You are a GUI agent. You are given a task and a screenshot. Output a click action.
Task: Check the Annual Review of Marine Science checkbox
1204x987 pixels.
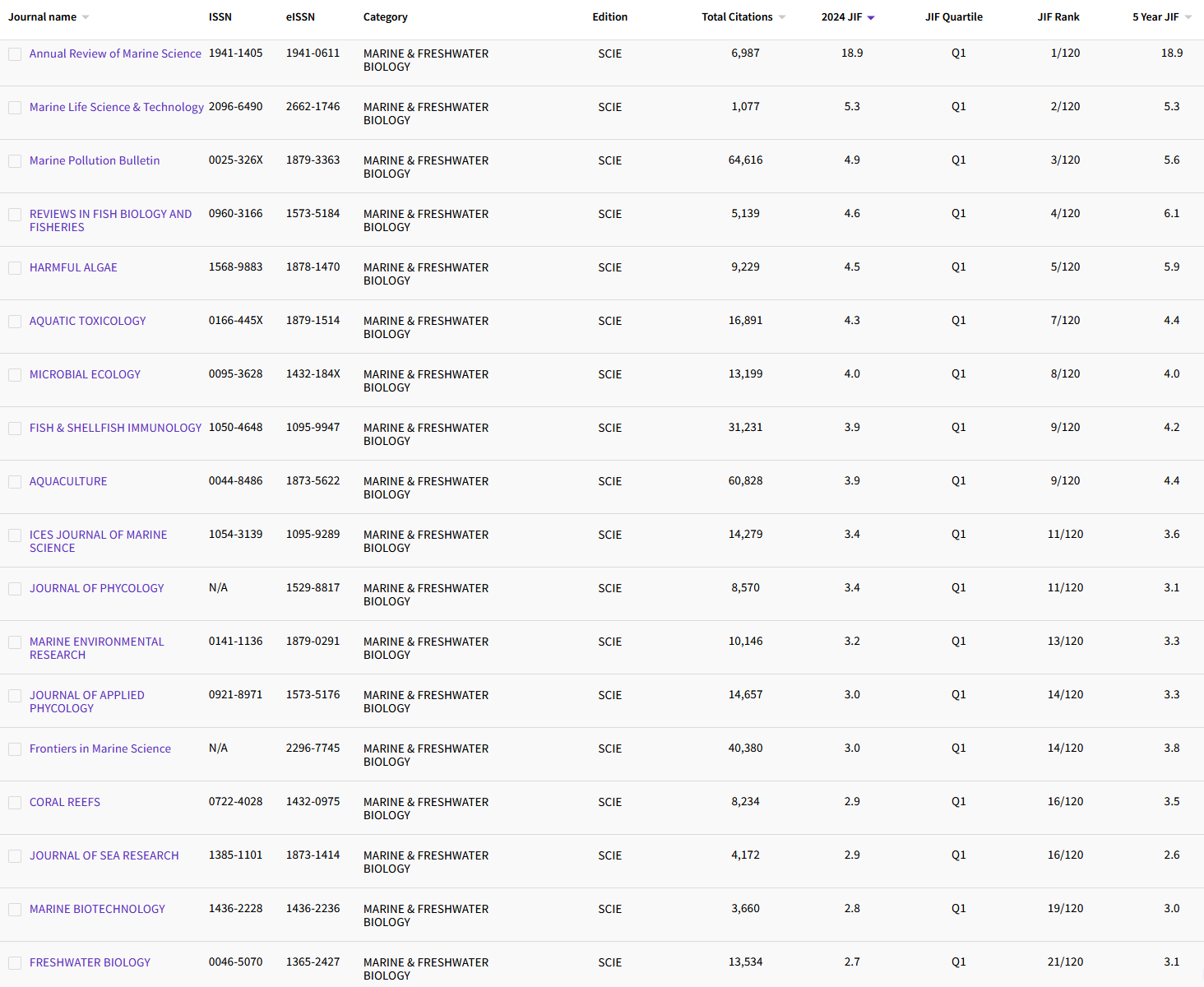(15, 54)
